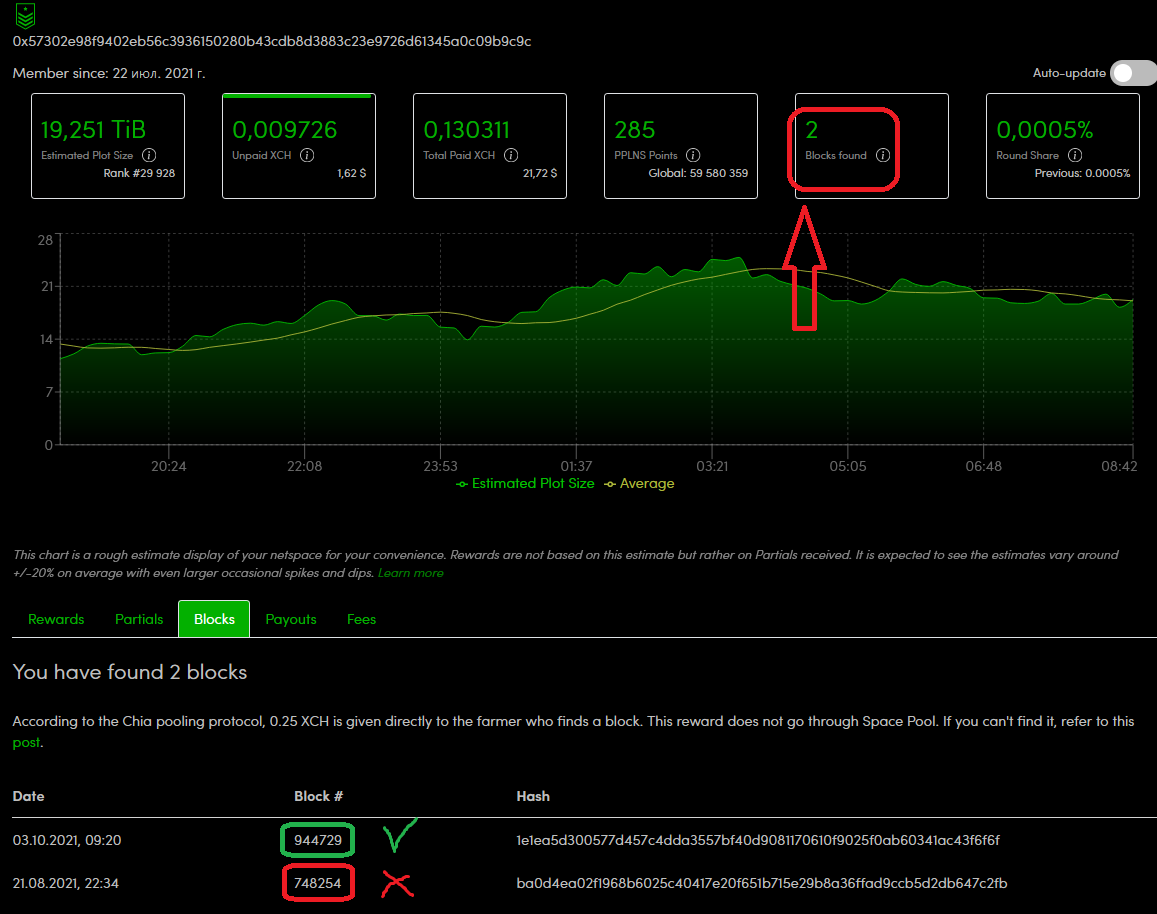Open info icon next to Blocks found
This screenshot has width=1157, height=914.
coord(883,155)
